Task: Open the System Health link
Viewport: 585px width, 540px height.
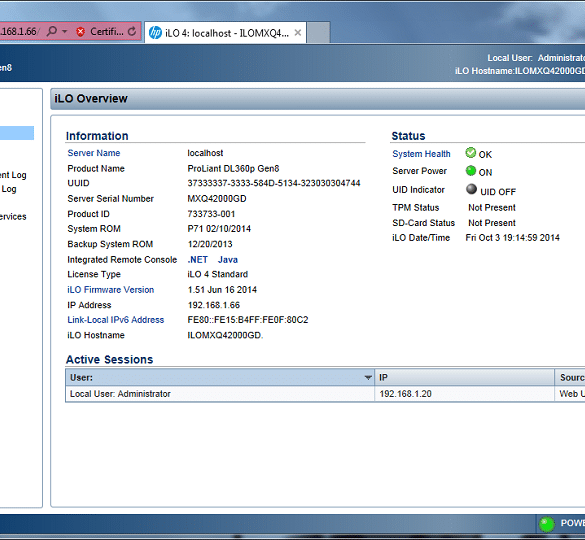Action: coord(421,154)
